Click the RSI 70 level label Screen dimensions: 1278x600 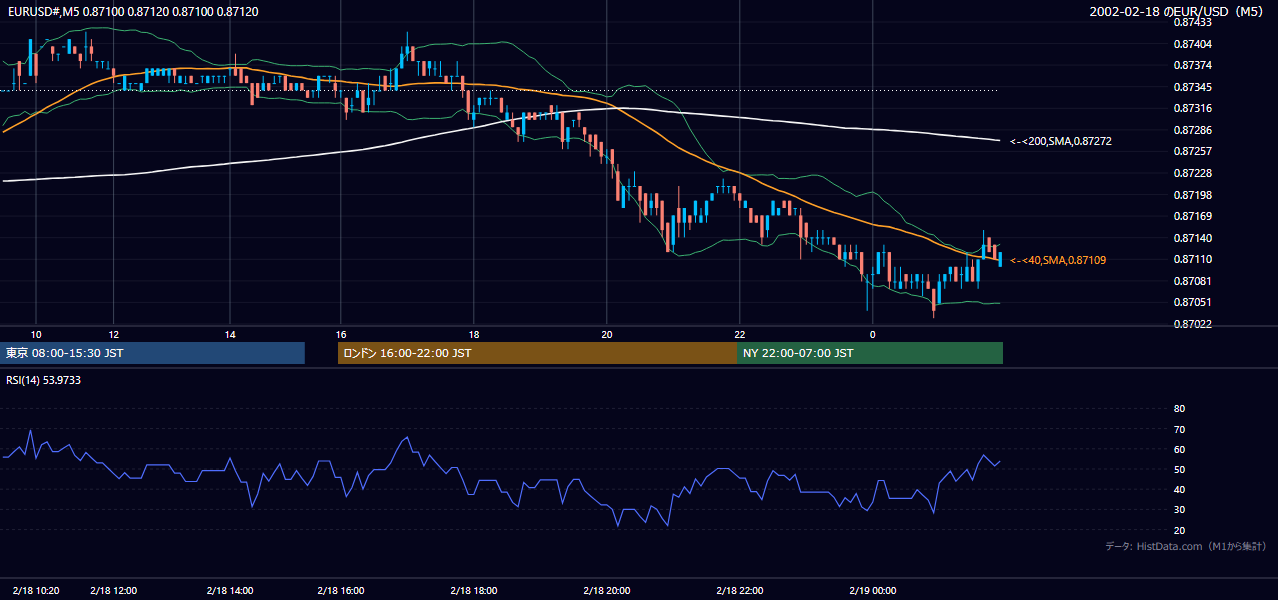tap(1179, 429)
